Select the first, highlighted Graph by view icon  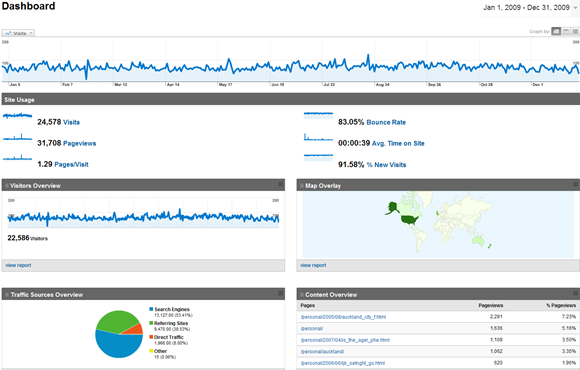pos(556,31)
